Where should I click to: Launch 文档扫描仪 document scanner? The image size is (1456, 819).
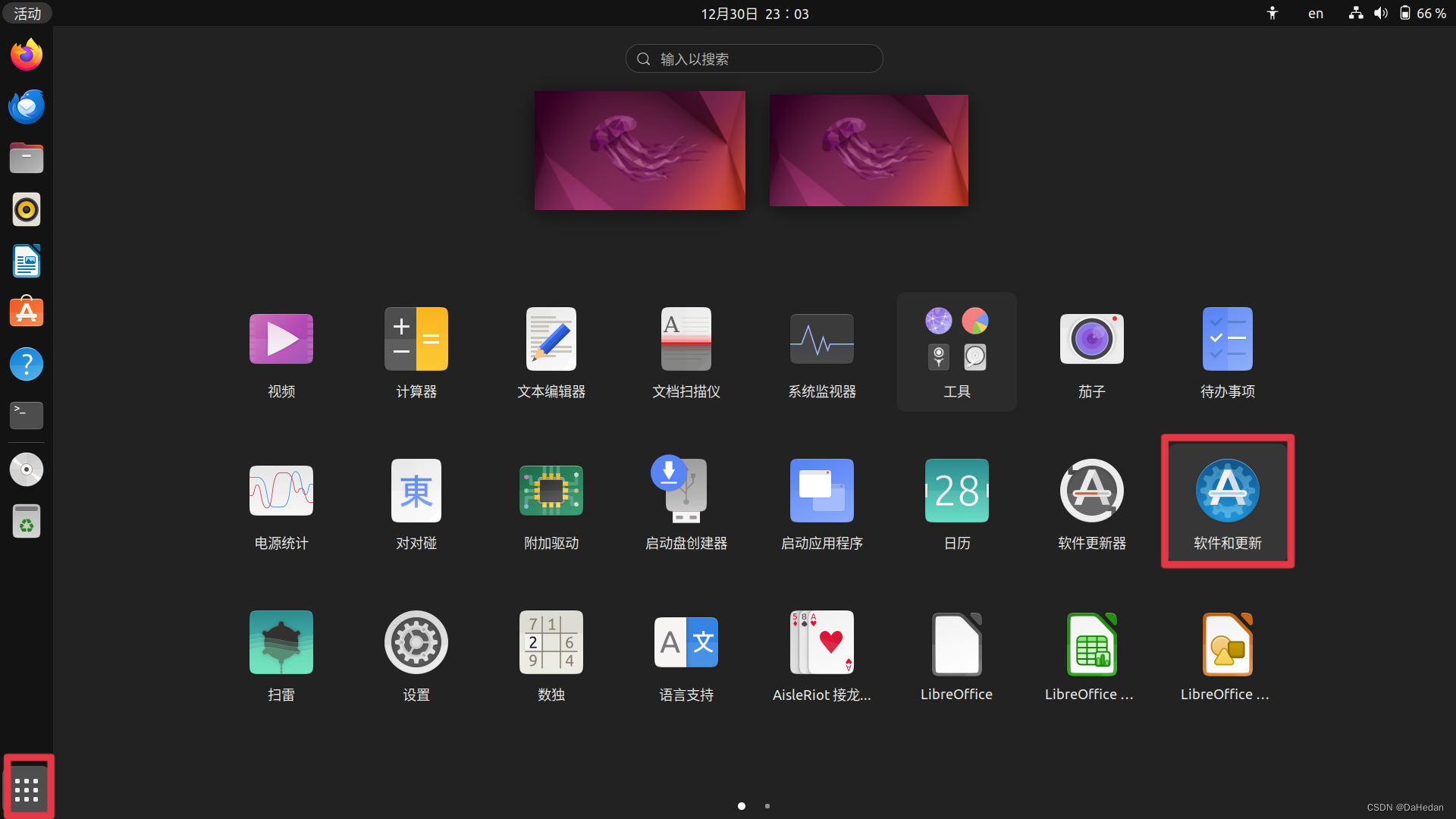[x=686, y=340]
